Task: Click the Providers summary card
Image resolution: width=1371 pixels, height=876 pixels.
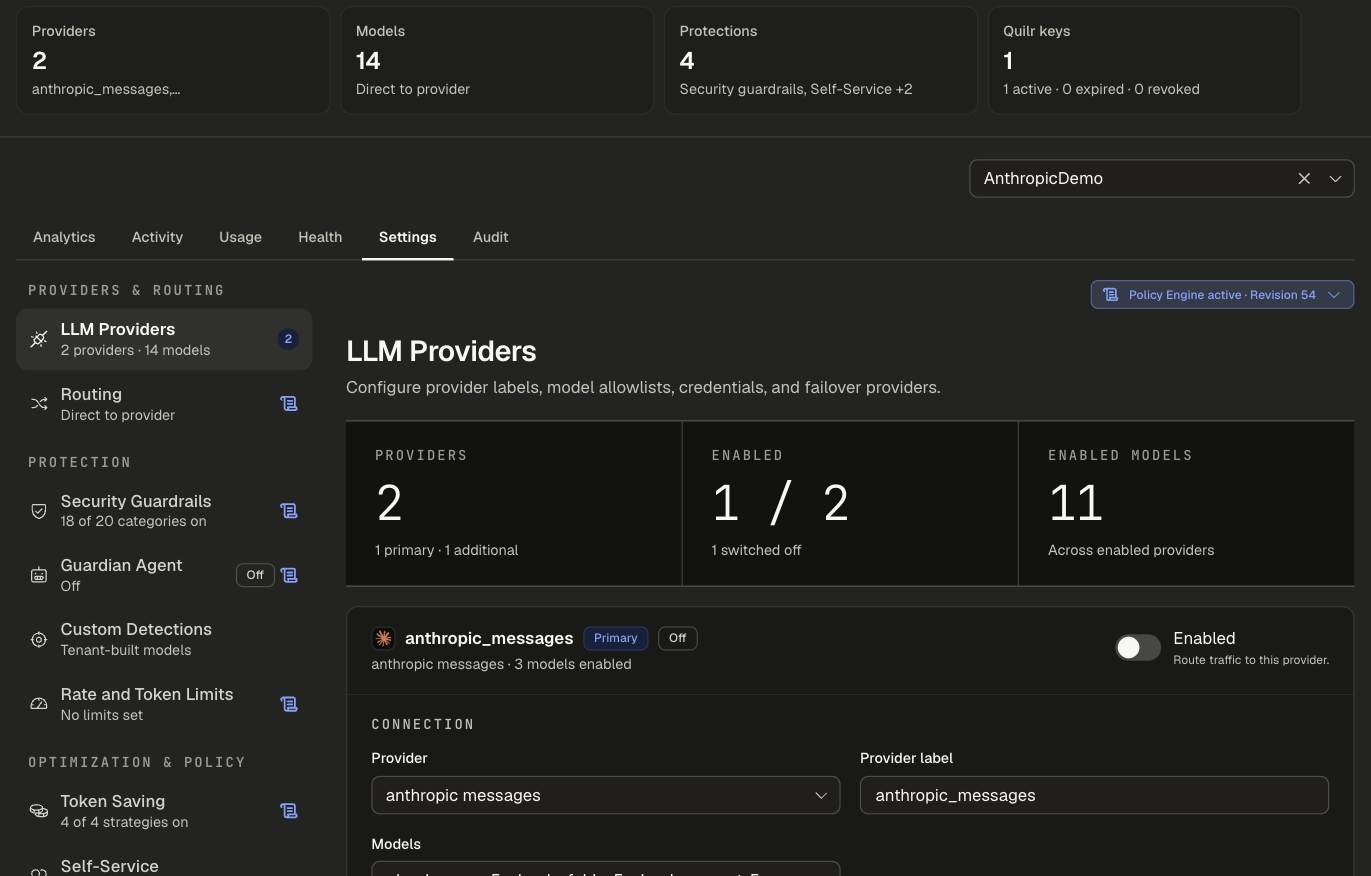Action: (x=173, y=60)
